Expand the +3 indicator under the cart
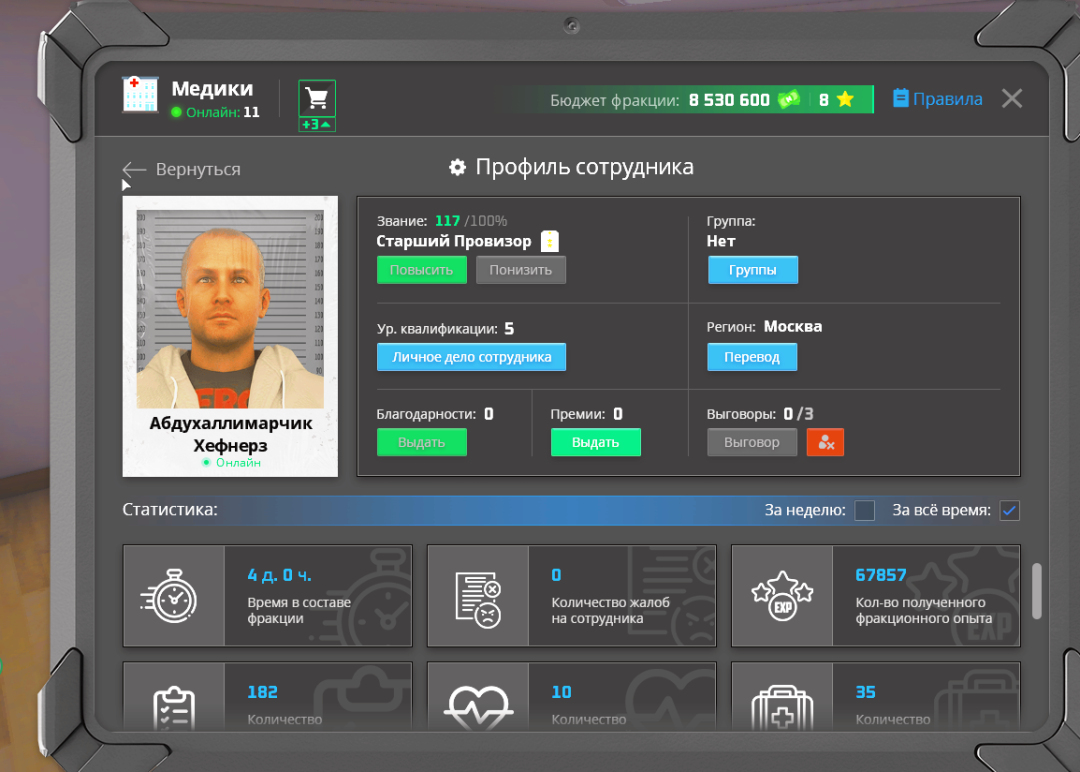This screenshot has width=1080, height=772. 317,125
